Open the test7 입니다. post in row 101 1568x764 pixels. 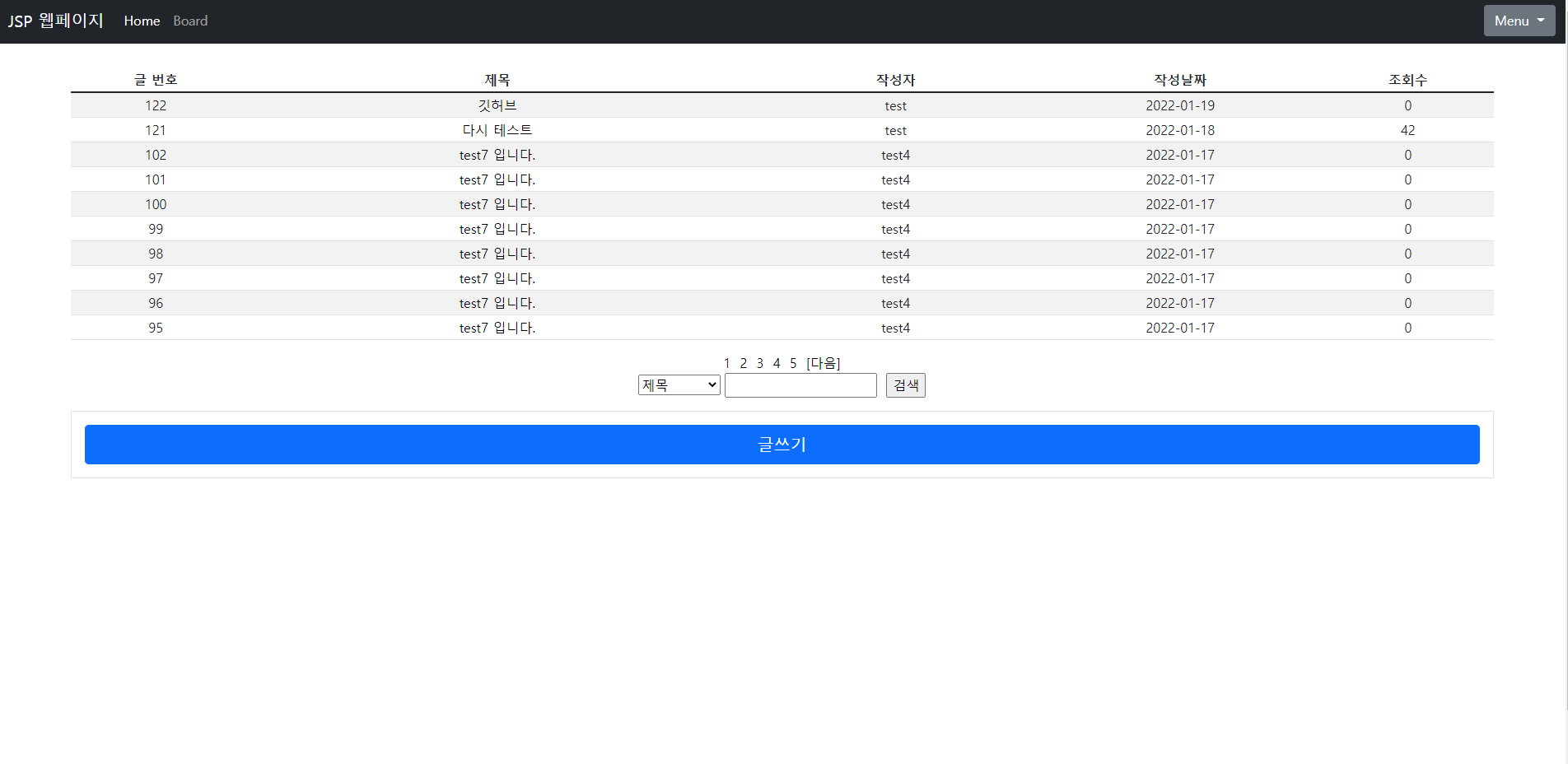point(497,179)
